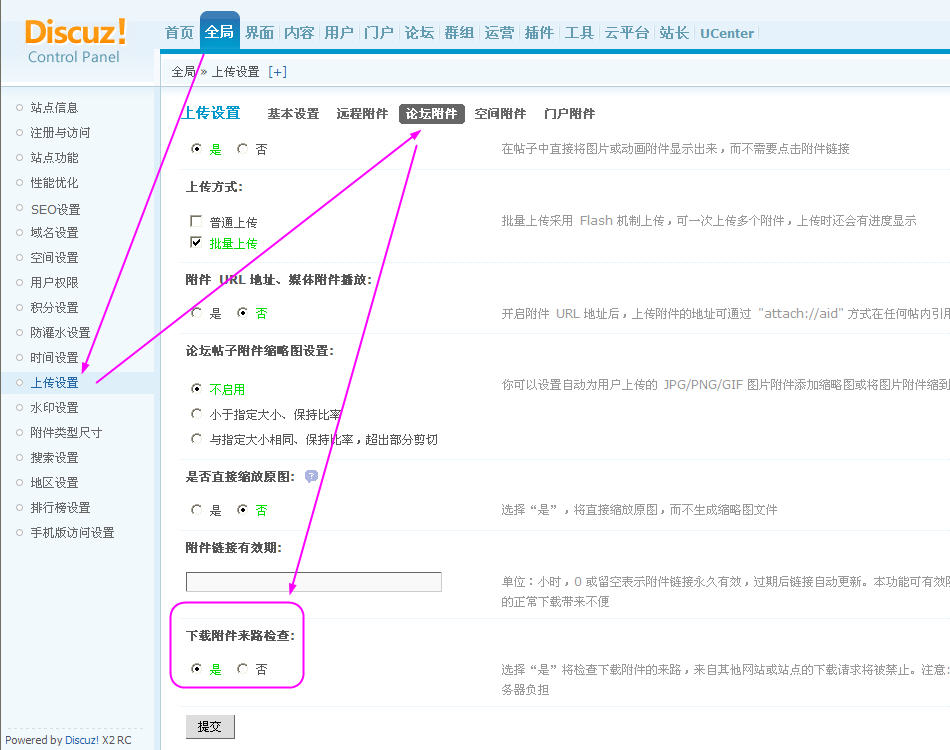Click 全局 in the breadcrumb
Screen dimensions: 950x750
(x=183, y=72)
